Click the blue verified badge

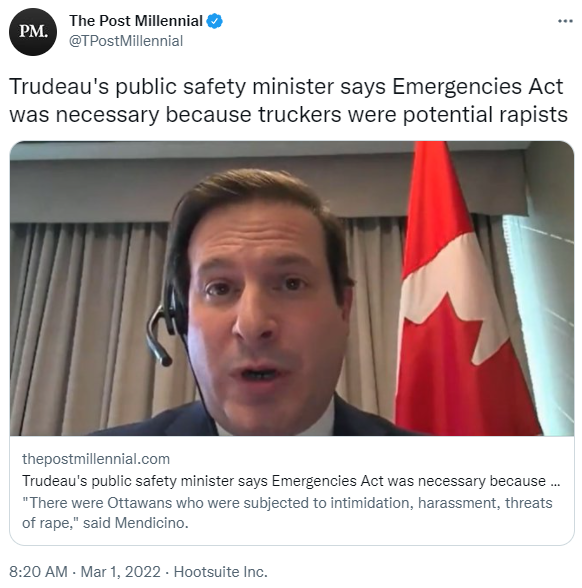coord(214,21)
